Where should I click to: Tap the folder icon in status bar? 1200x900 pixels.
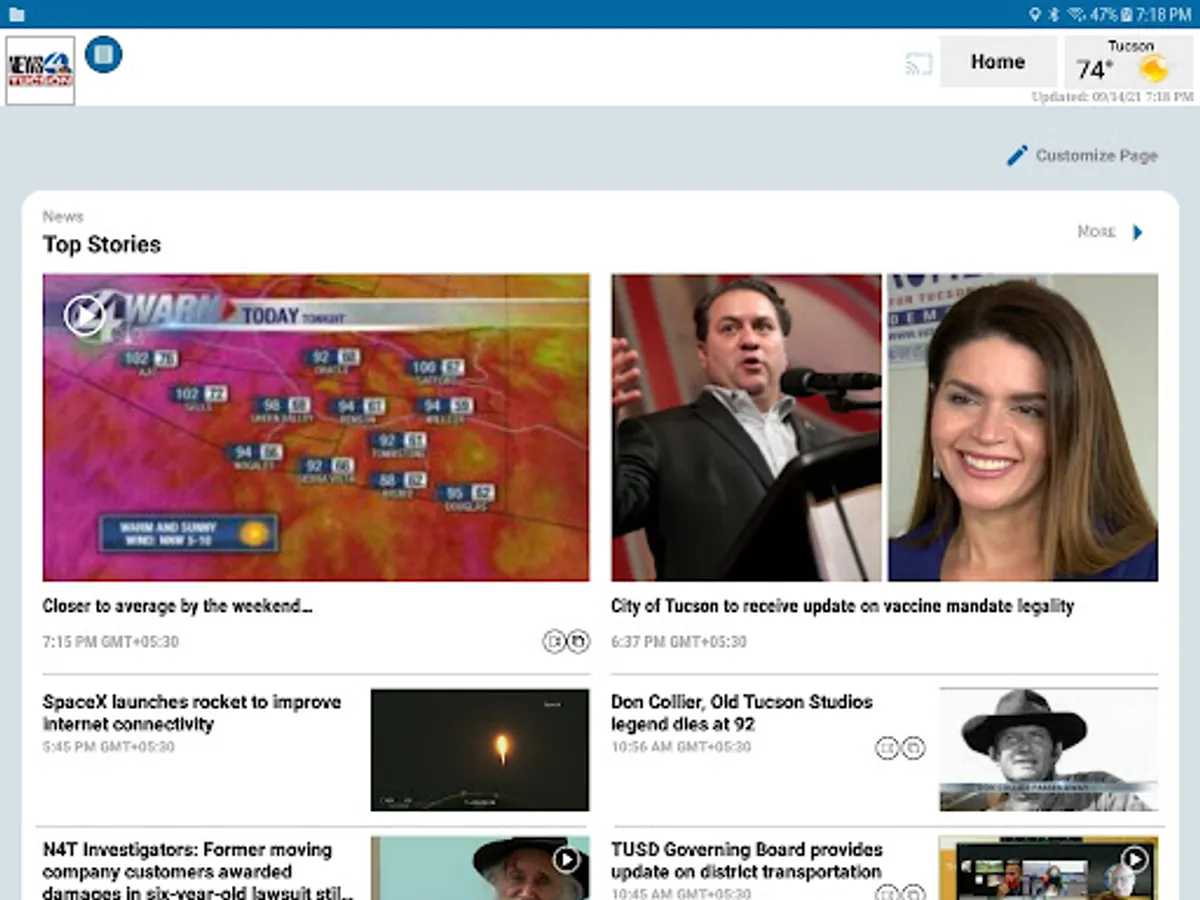[16, 15]
